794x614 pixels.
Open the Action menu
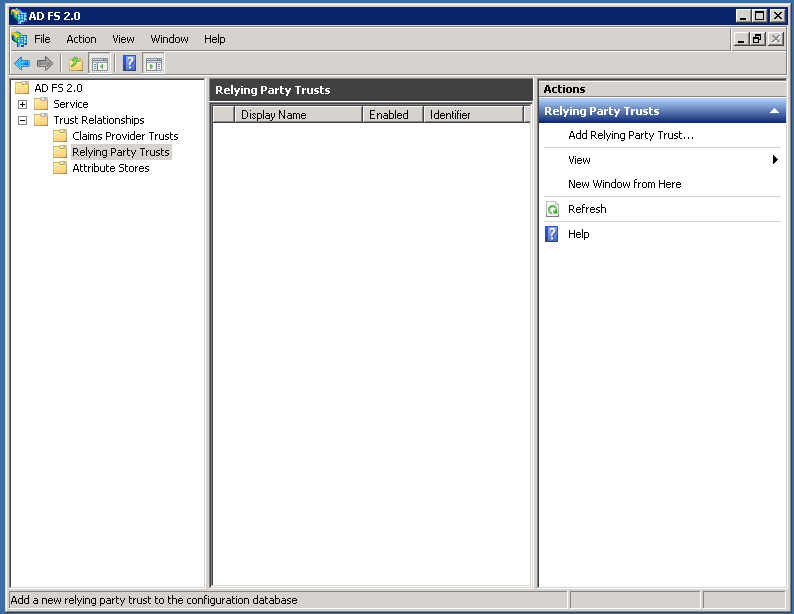coord(81,39)
